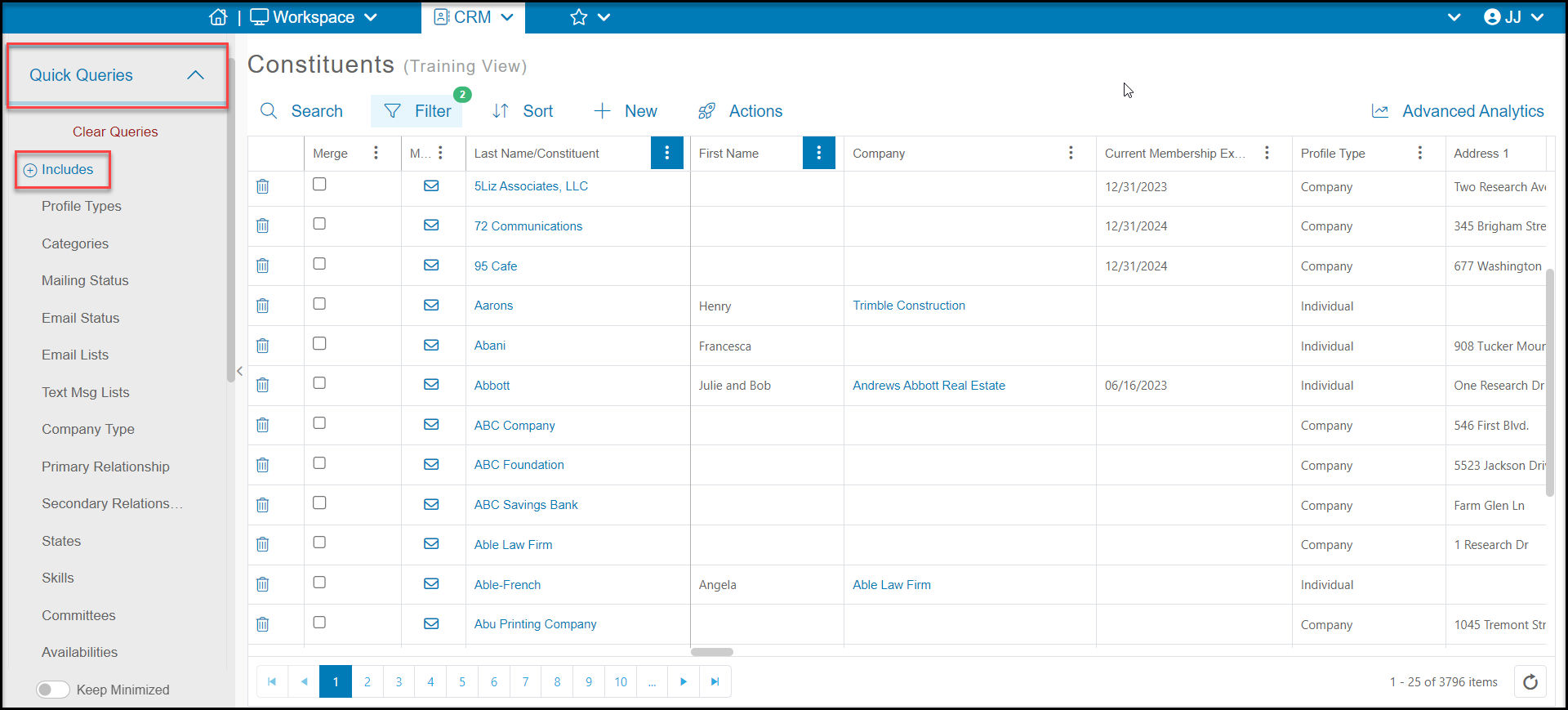The image size is (1568, 710).
Task: Open email envelope icon for Abbott
Action: 431,385
